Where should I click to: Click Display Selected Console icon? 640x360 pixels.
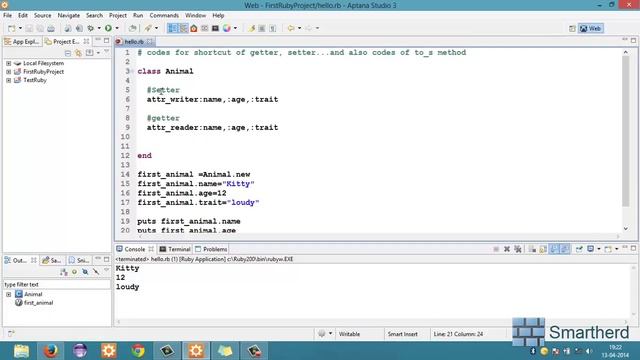click(x=590, y=249)
